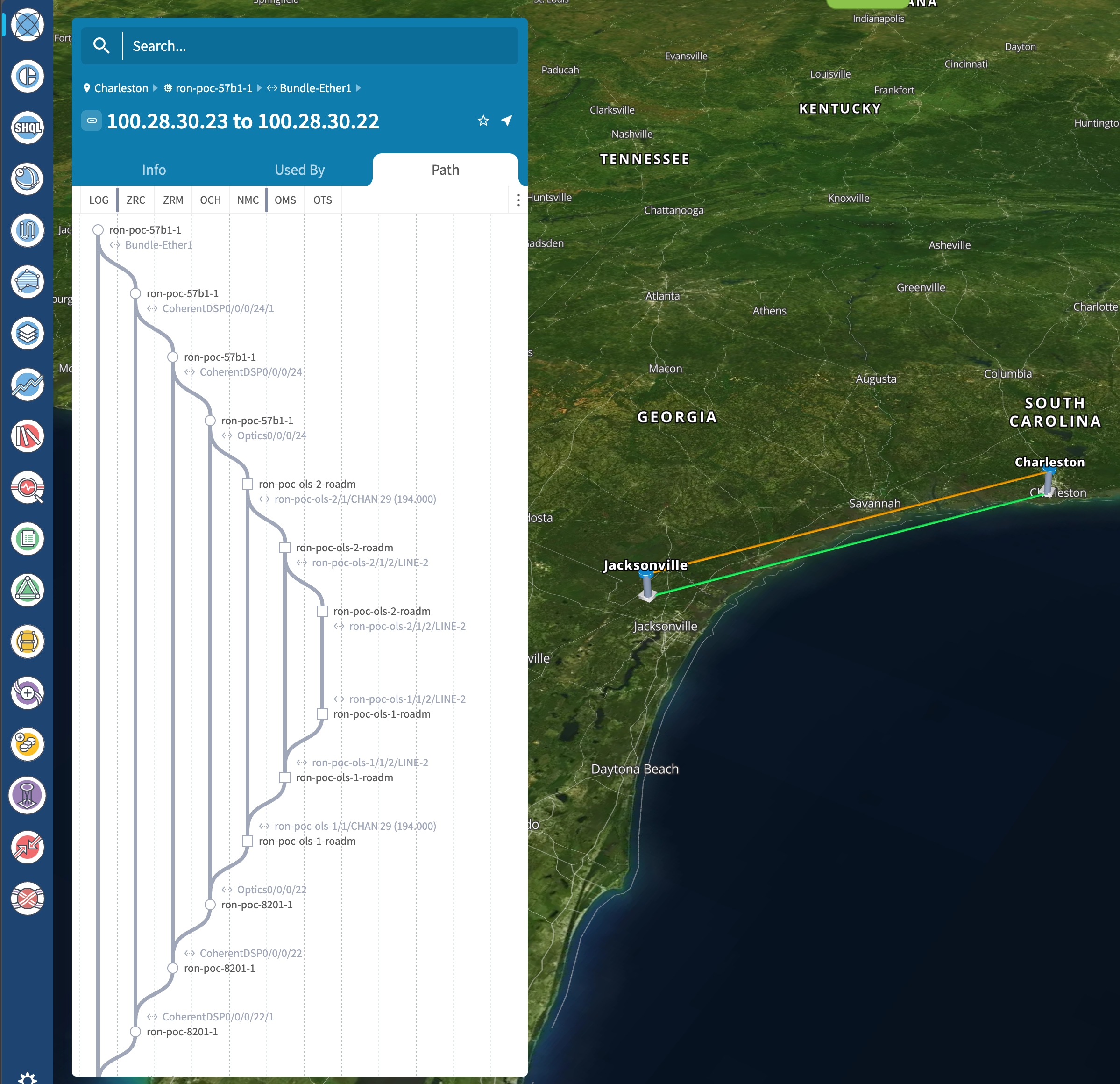1120x1084 pixels.
Task: Expand the arrow after Charleston breadcrumb
Action: (x=155, y=88)
